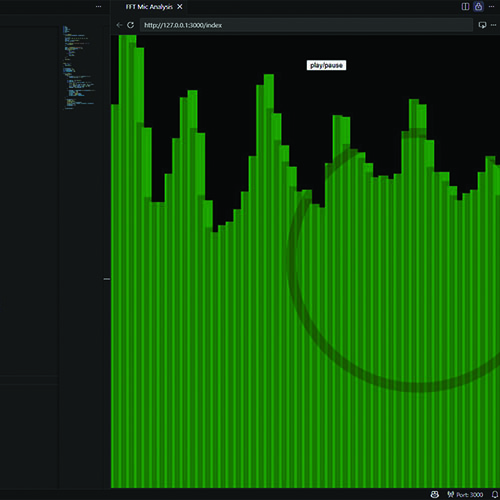This screenshot has width=500, height=500.
Task: Reload the preview page
Action: tap(131, 25)
